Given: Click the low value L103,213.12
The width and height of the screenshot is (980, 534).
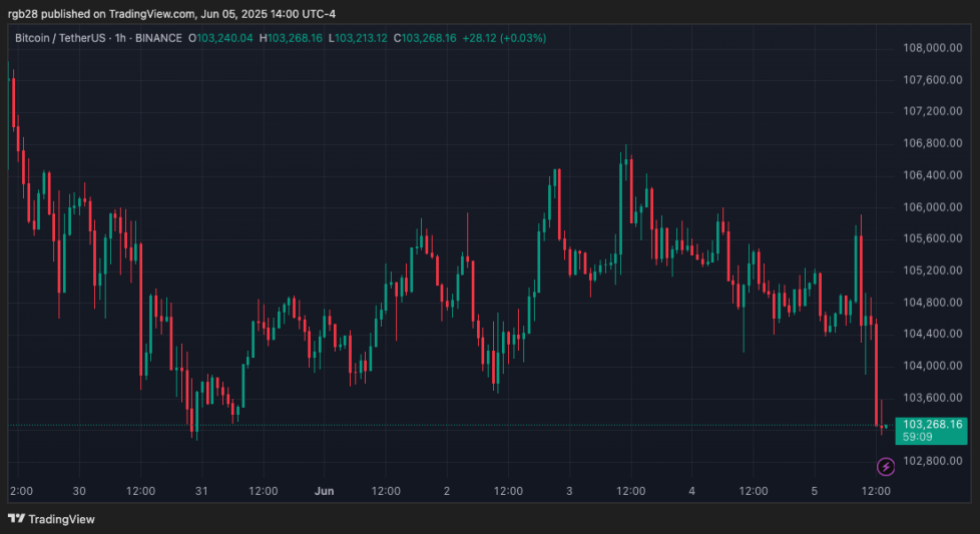Looking at the screenshot, I should click(358, 38).
